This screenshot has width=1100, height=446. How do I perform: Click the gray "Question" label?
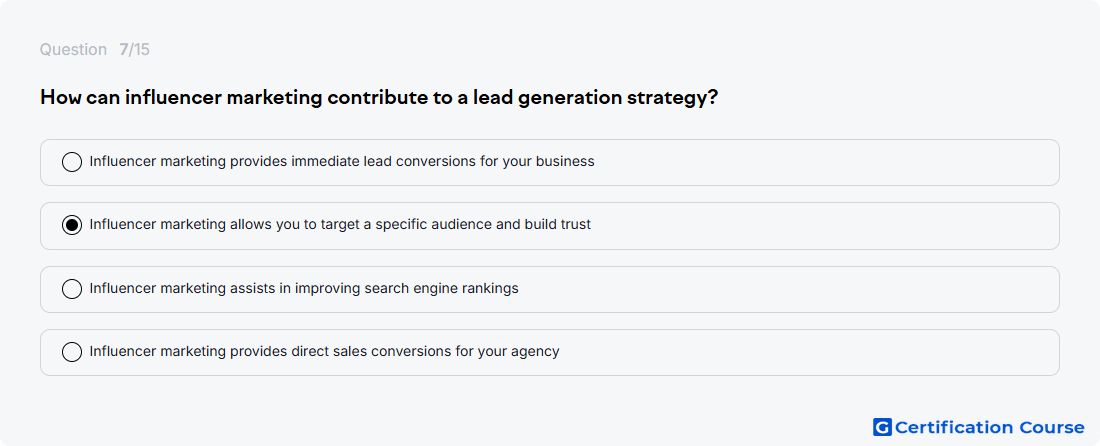coord(73,50)
